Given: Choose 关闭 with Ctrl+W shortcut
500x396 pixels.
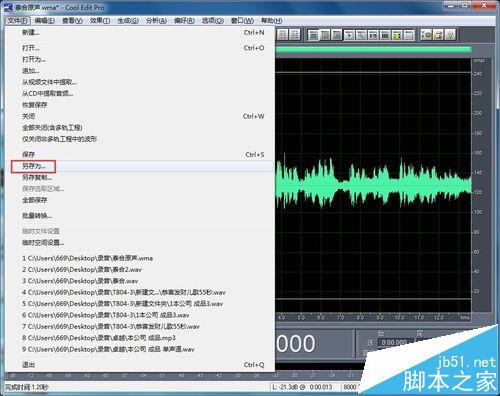Looking at the screenshot, I should [140, 116].
